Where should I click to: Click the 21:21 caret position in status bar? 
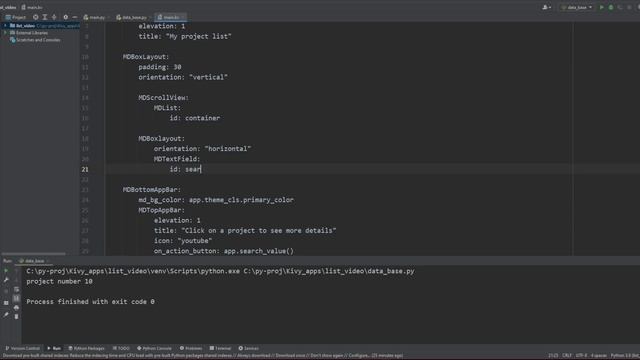[553, 356]
